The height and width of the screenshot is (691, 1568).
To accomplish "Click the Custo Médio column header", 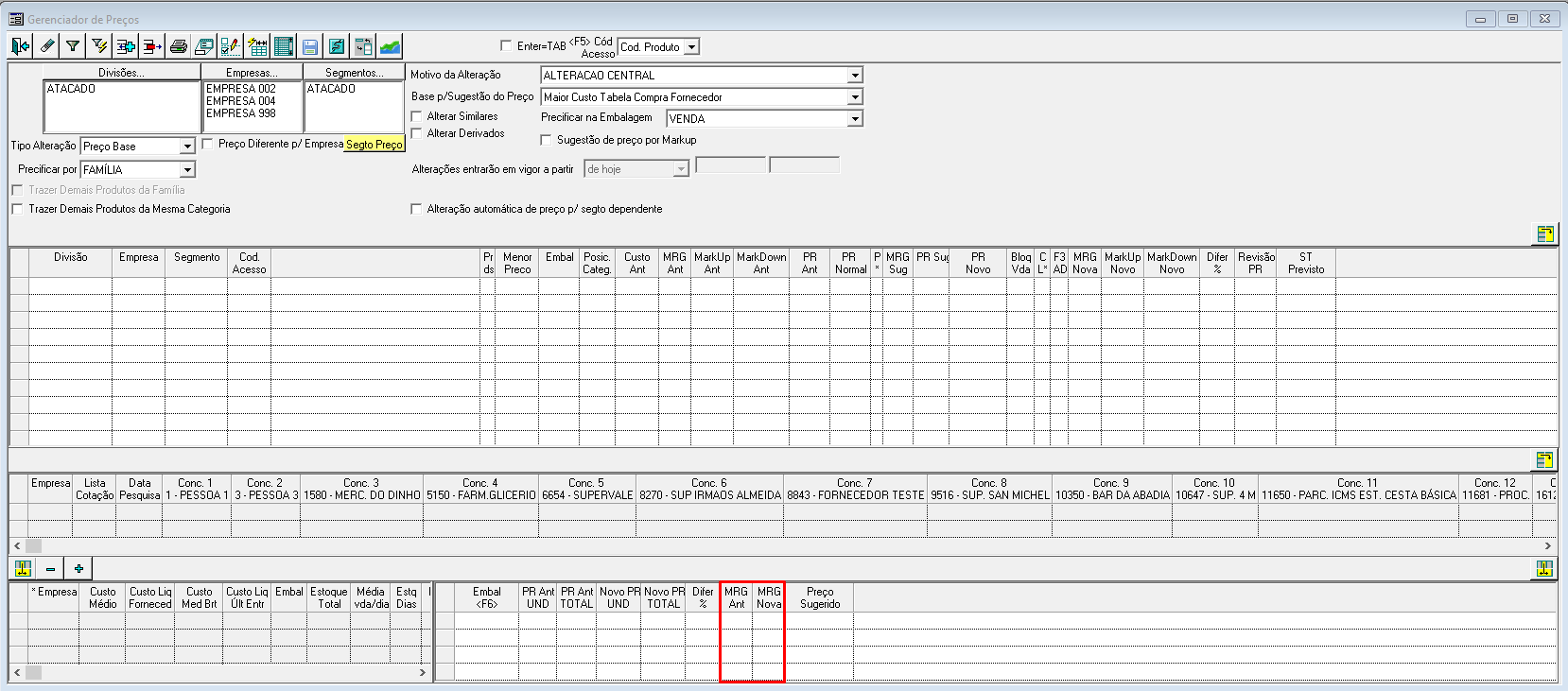I will click(103, 597).
